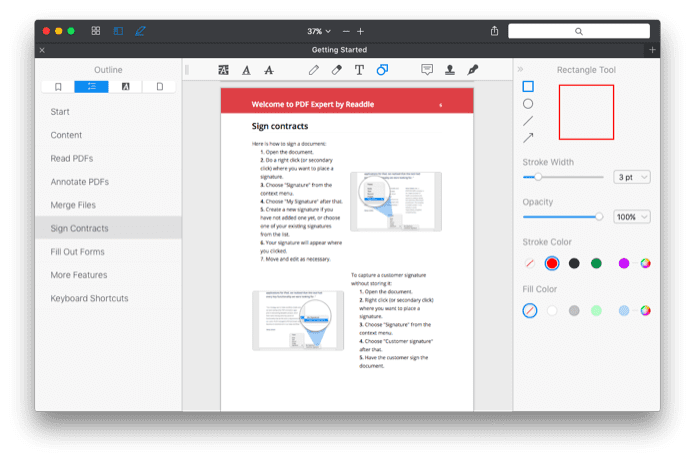
Task: Select the strikethrough text tool
Action: (269, 70)
